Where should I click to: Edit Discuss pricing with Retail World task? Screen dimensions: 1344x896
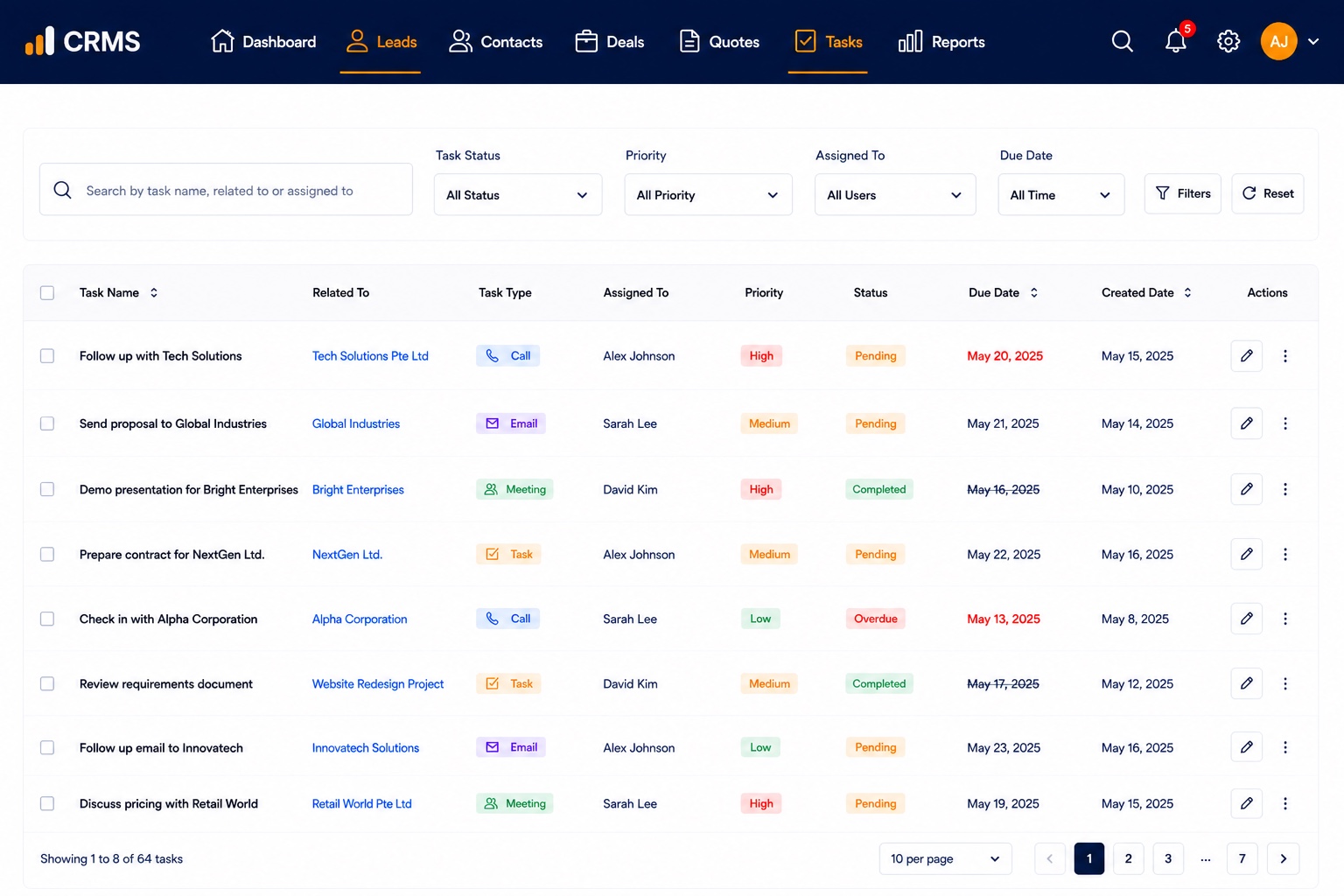1246,803
